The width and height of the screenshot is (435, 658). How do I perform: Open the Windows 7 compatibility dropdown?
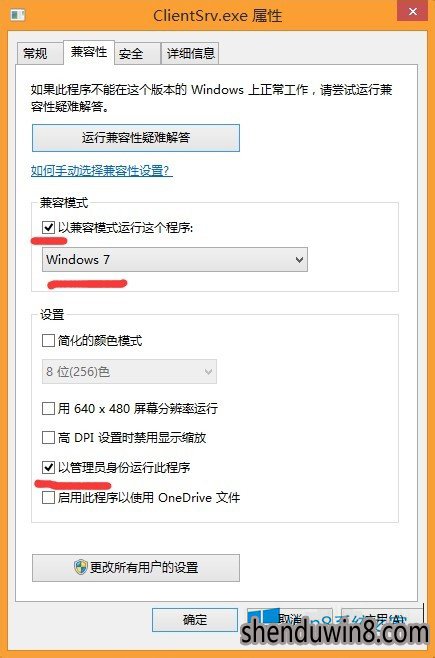(x=175, y=259)
